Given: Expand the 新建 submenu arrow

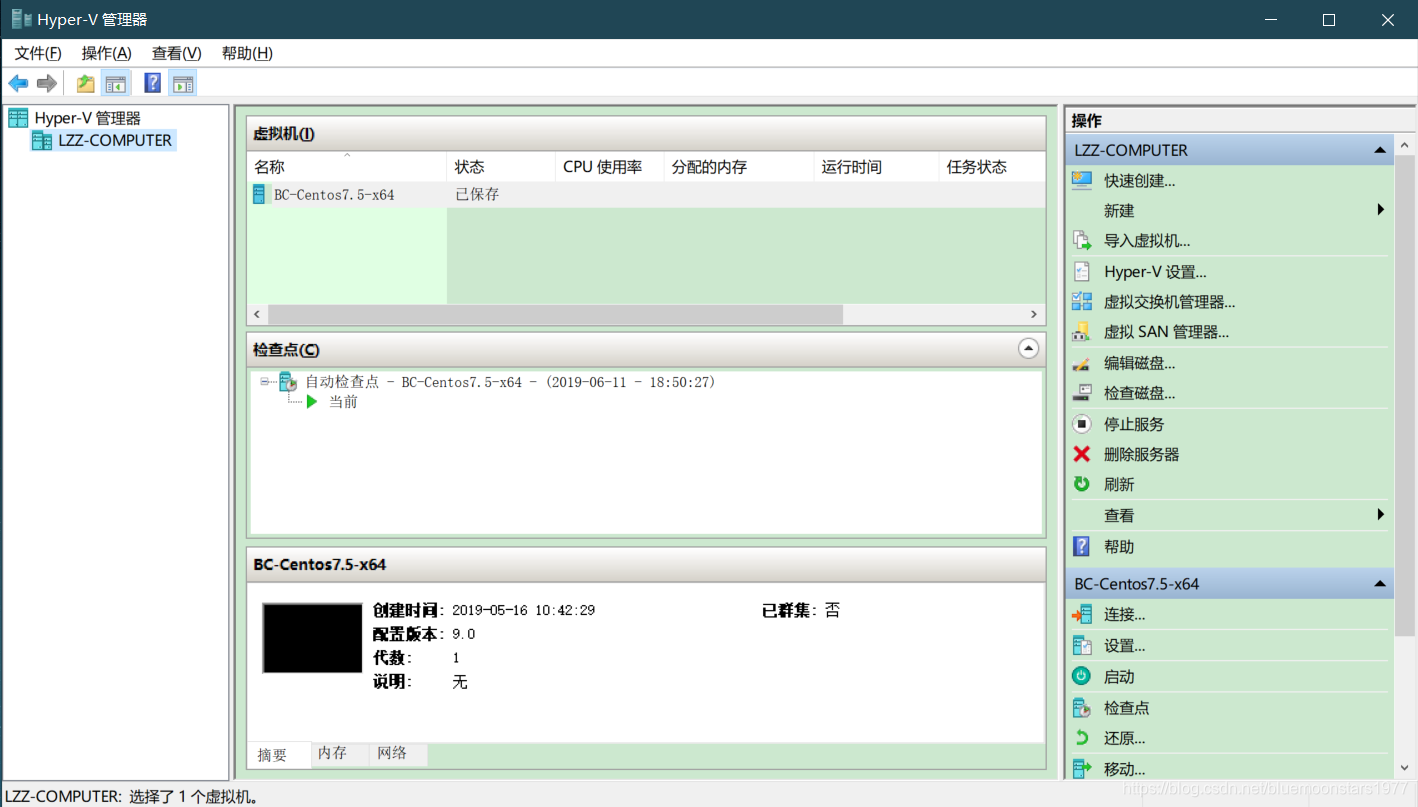Looking at the screenshot, I should tap(1381, 210).
